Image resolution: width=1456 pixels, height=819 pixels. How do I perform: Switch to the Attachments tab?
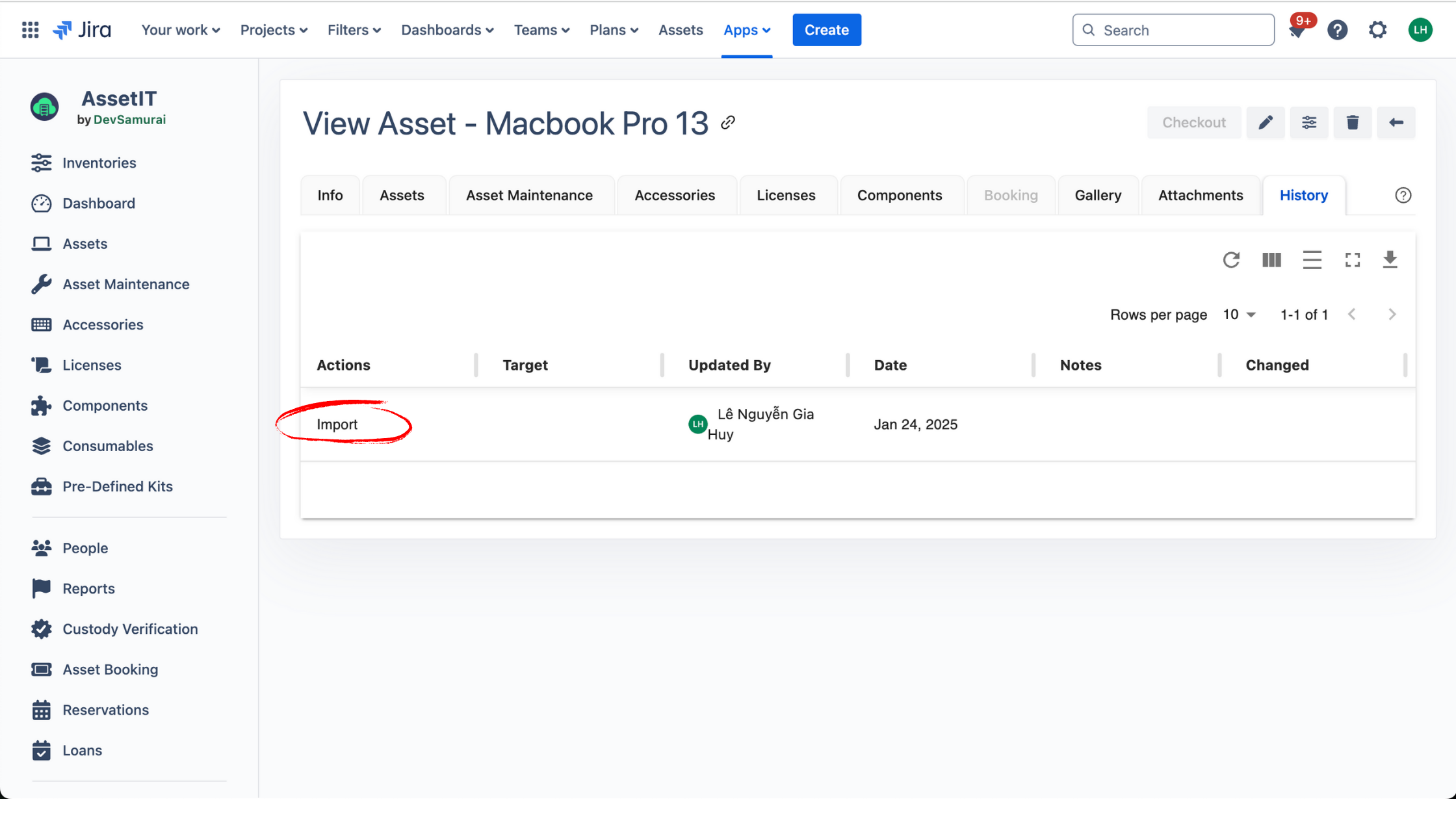(1200, 195)
